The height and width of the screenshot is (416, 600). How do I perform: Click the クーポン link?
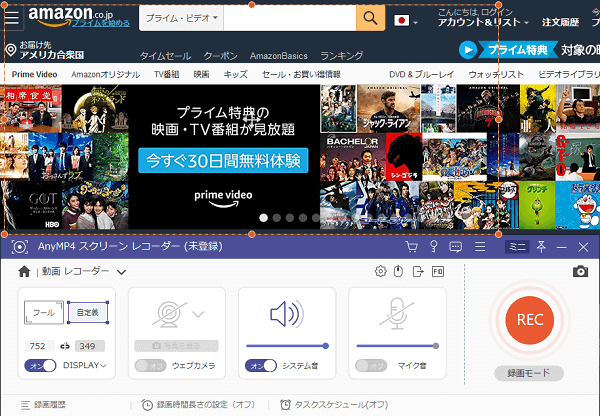click(220, 56)
